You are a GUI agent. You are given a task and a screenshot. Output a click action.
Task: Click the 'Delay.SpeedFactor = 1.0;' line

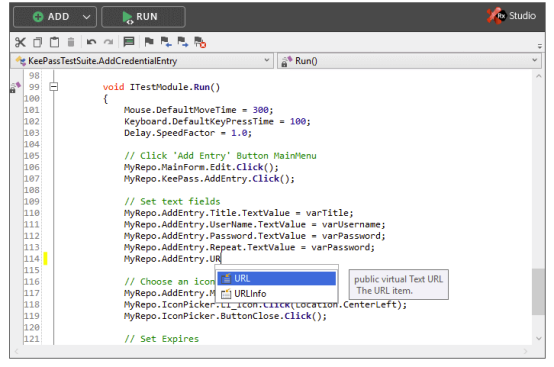(188, 133)
